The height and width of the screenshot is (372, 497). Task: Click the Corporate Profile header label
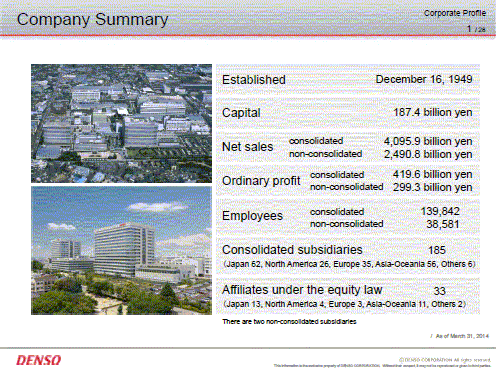click(455, 13)
